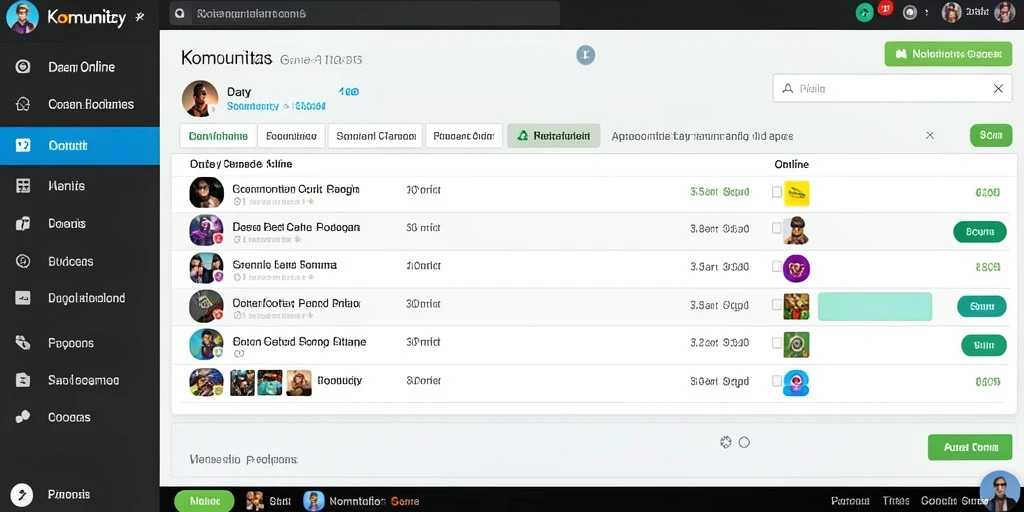Click the star icon beside Komunitzy logo
The width and height of the screenshot is (1024, 512).
[139, 18]
